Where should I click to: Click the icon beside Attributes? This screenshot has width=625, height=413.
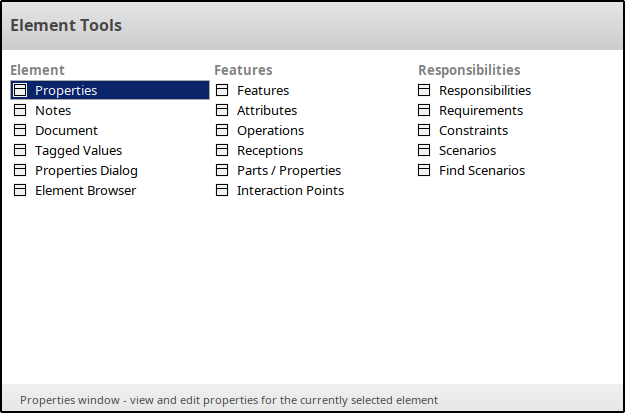click(x=222, y=110)
